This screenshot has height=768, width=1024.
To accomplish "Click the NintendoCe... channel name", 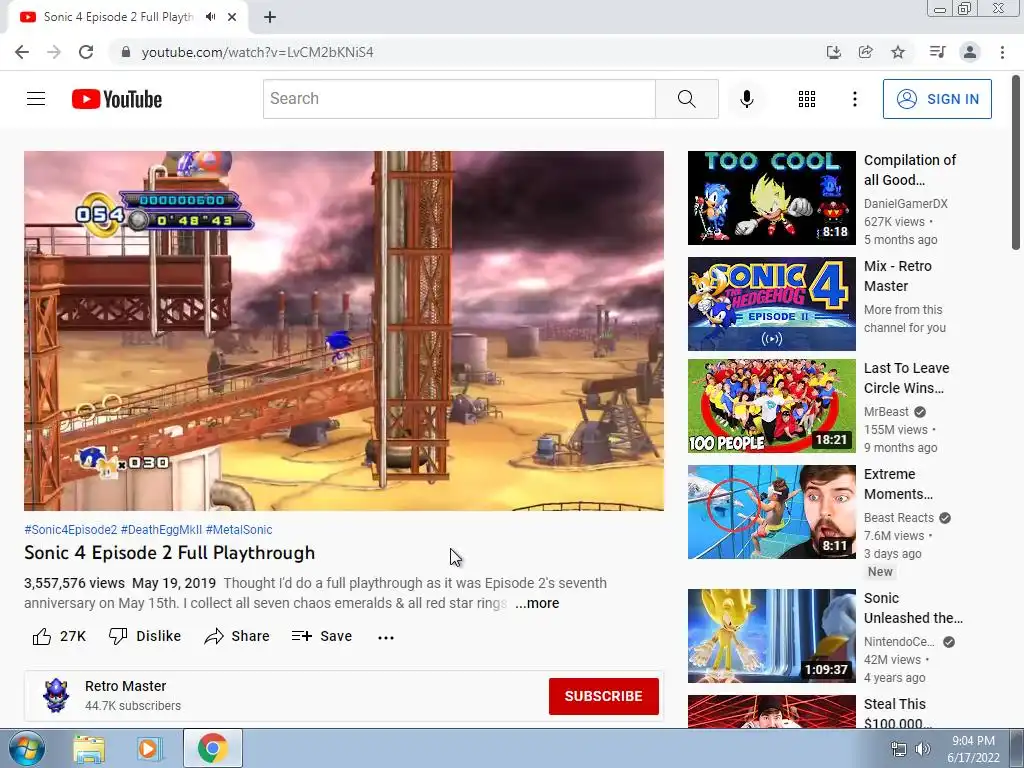I will tap(899, 642).
